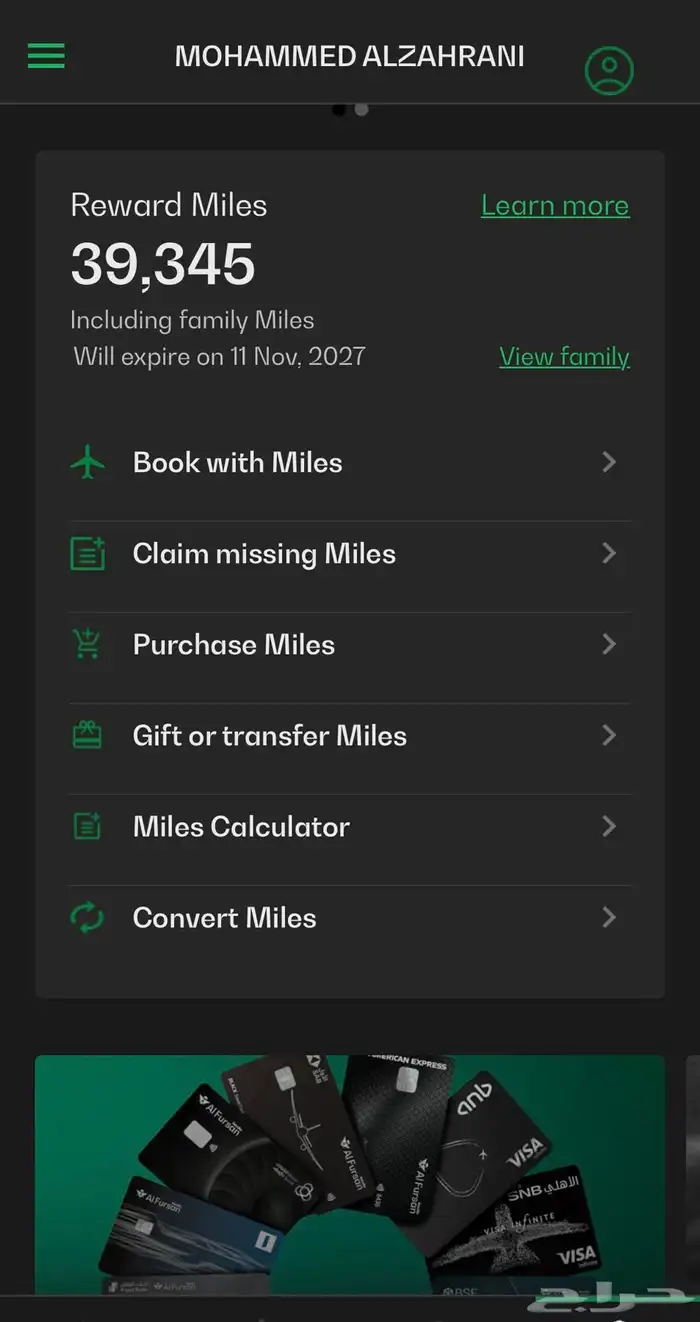Tap the Purchase Miles cart icon

click(x=88, y=645)
